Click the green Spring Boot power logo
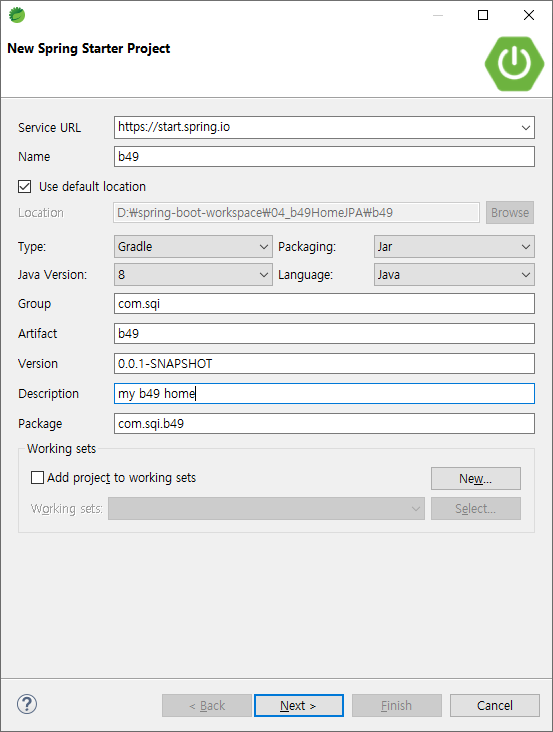 point(514,63)
